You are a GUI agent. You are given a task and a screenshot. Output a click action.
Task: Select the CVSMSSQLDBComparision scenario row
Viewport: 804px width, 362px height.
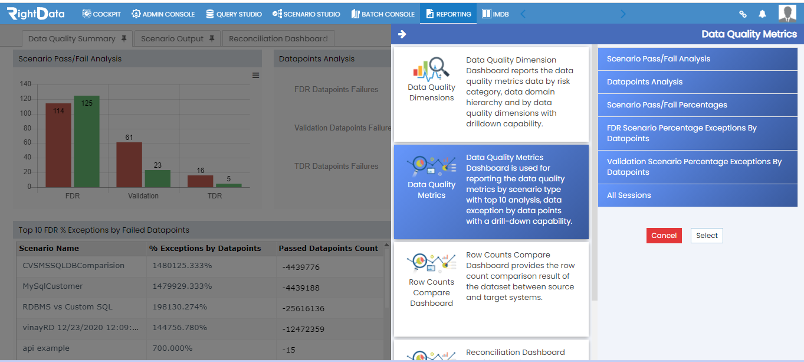tap(200, 266)
